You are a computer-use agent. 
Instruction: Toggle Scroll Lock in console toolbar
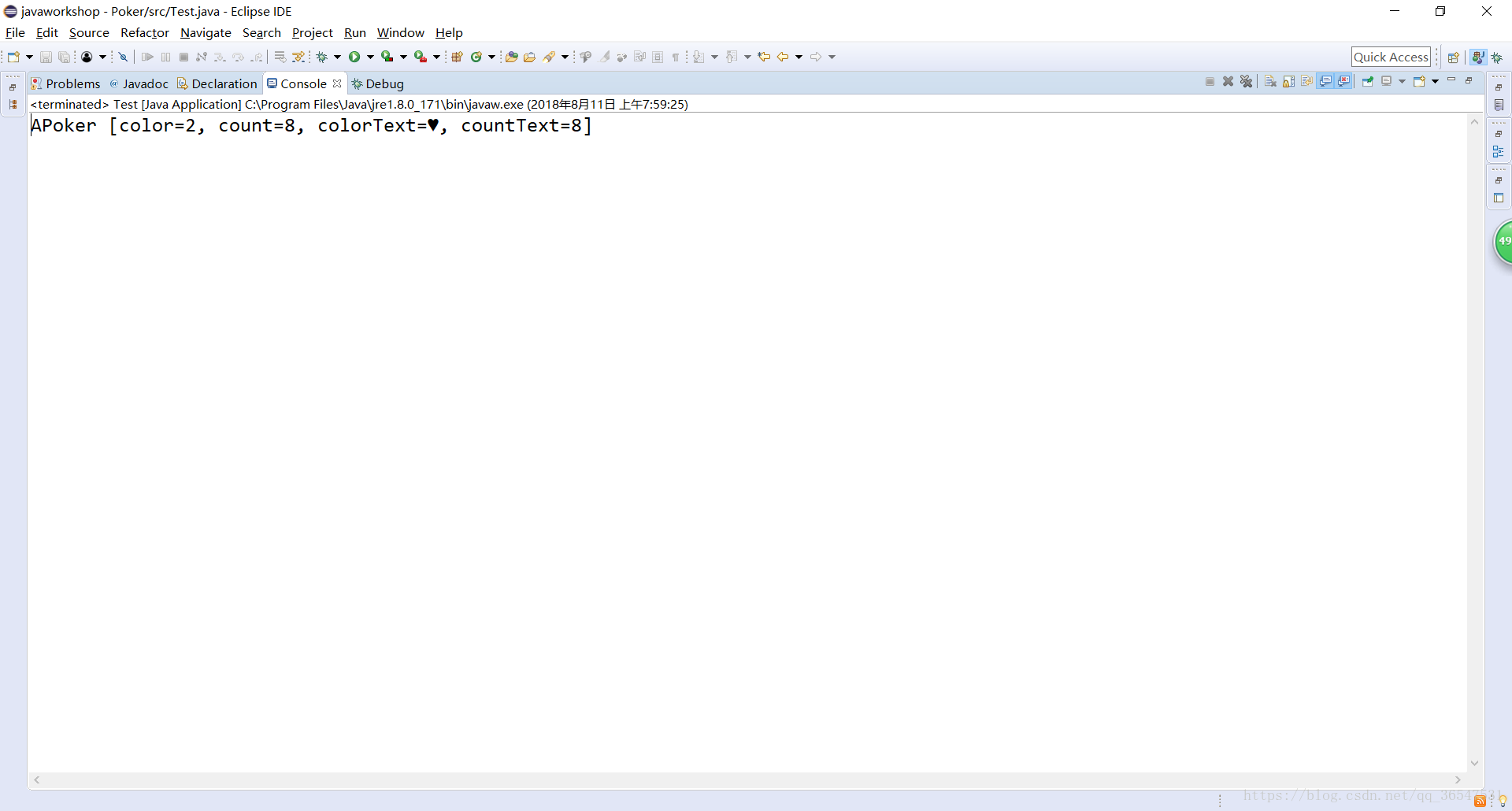(1288, 81)
